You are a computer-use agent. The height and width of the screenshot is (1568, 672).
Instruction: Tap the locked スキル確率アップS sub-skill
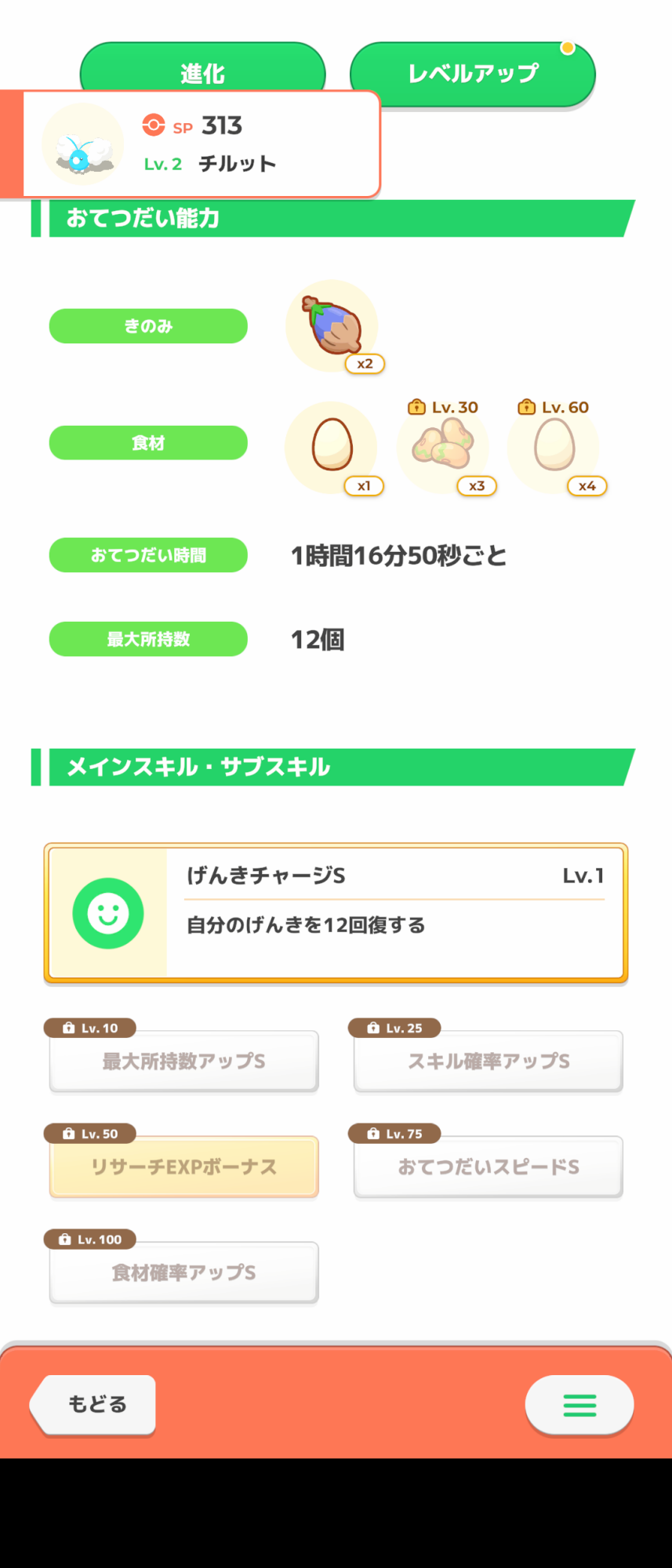click(488, 1062)
